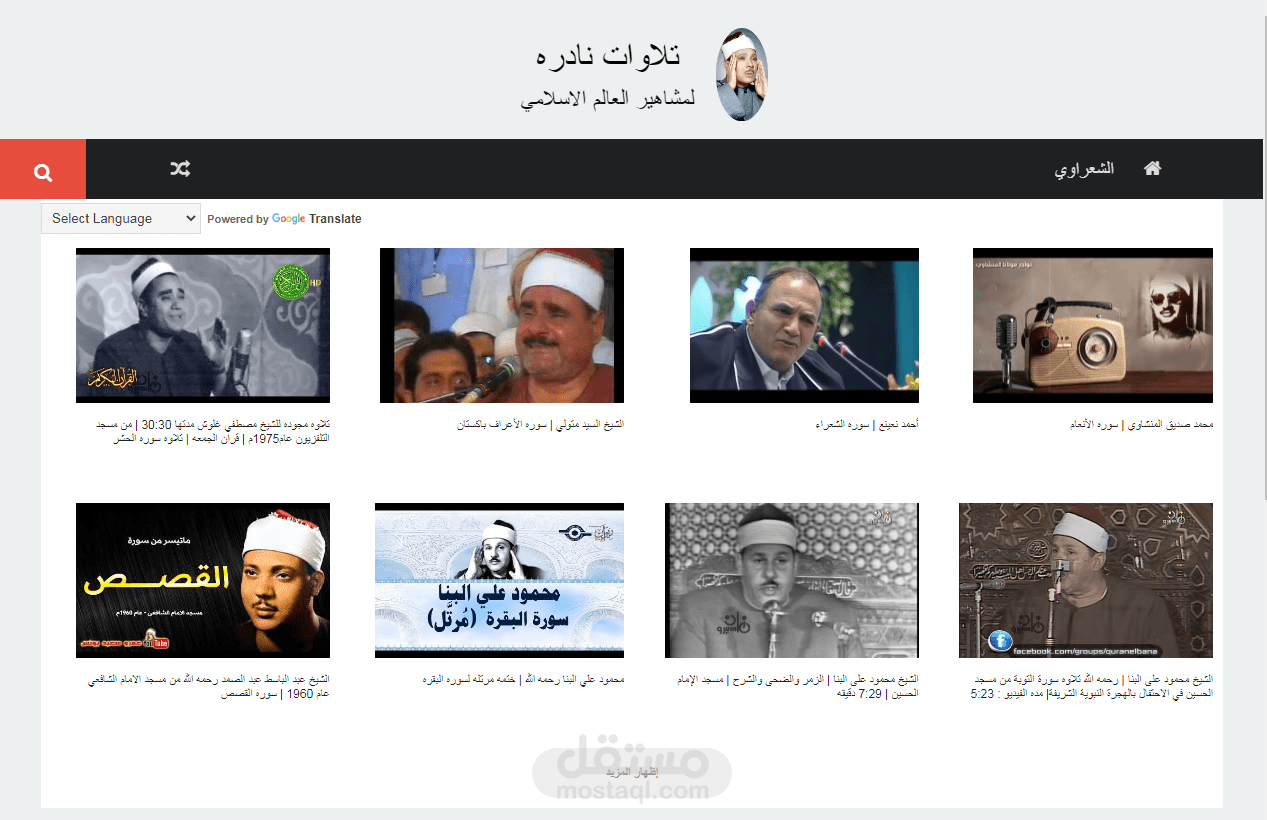Open the سورة البقرة blue banner thumbnail

499,580
